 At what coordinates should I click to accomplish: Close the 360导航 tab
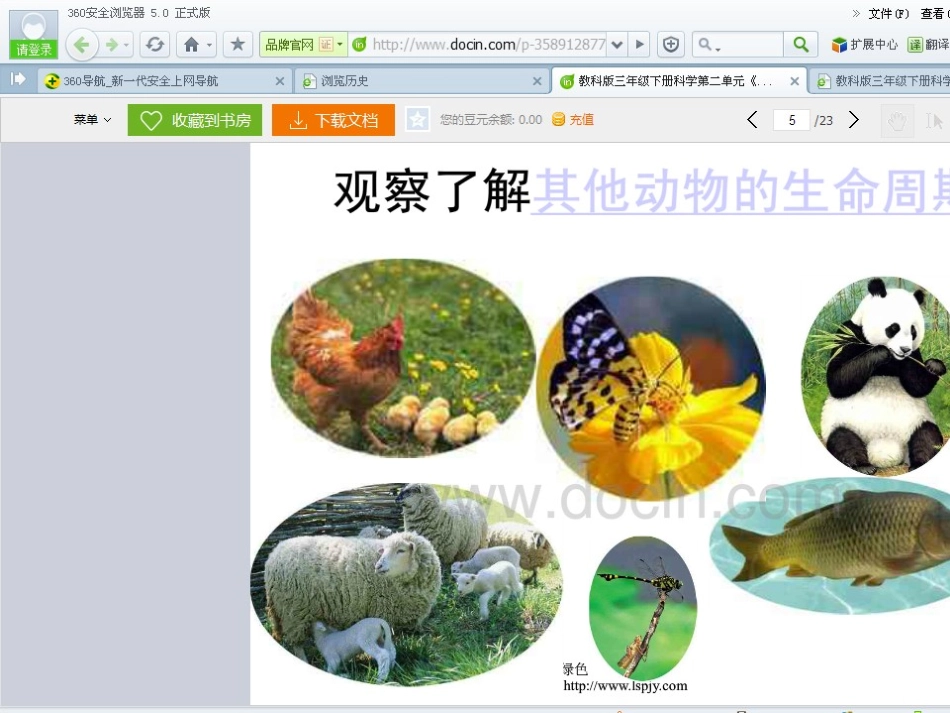click(x=279, y=81)
